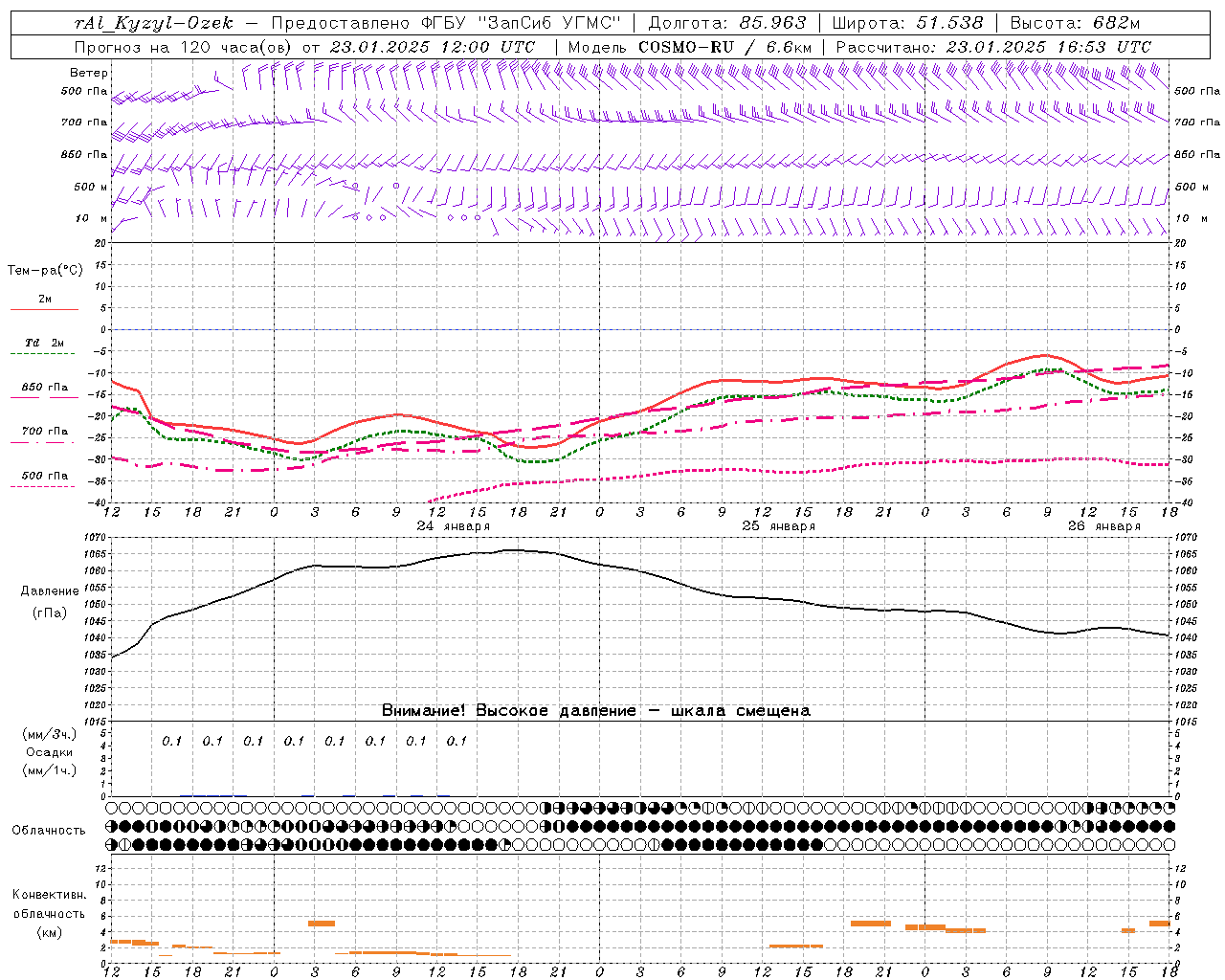Viewport: 1225px width, 980px height.
Task: Click the 24 января date marker
Action: pos(453,526)
